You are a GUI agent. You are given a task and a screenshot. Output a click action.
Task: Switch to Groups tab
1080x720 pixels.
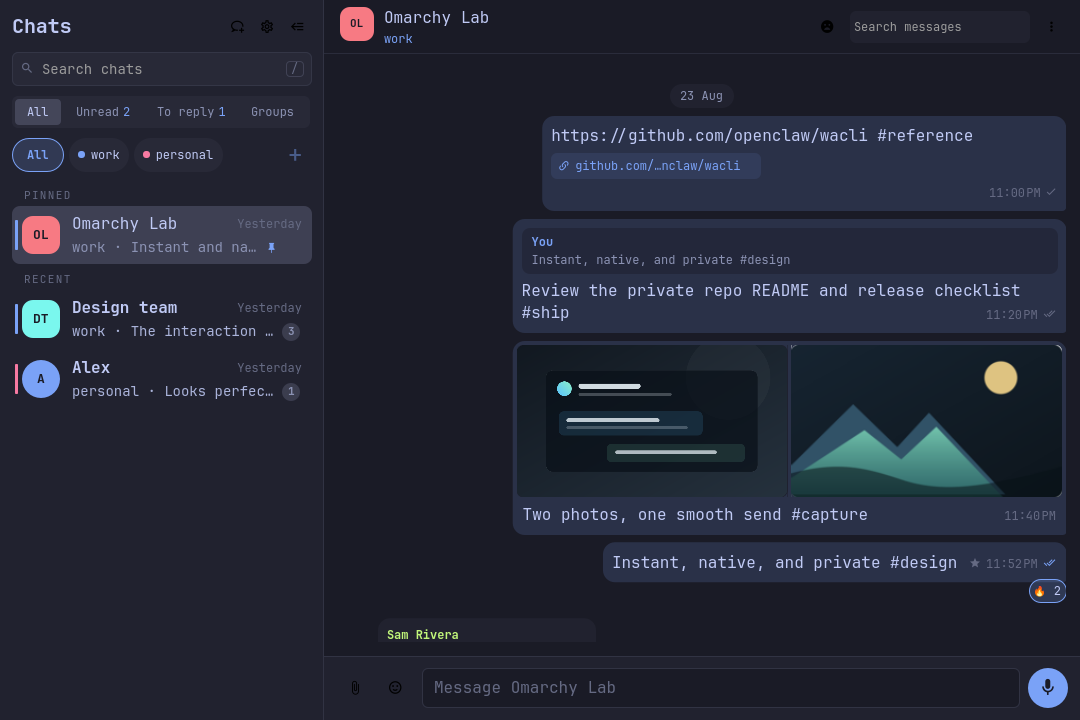(x=272, y=112)
